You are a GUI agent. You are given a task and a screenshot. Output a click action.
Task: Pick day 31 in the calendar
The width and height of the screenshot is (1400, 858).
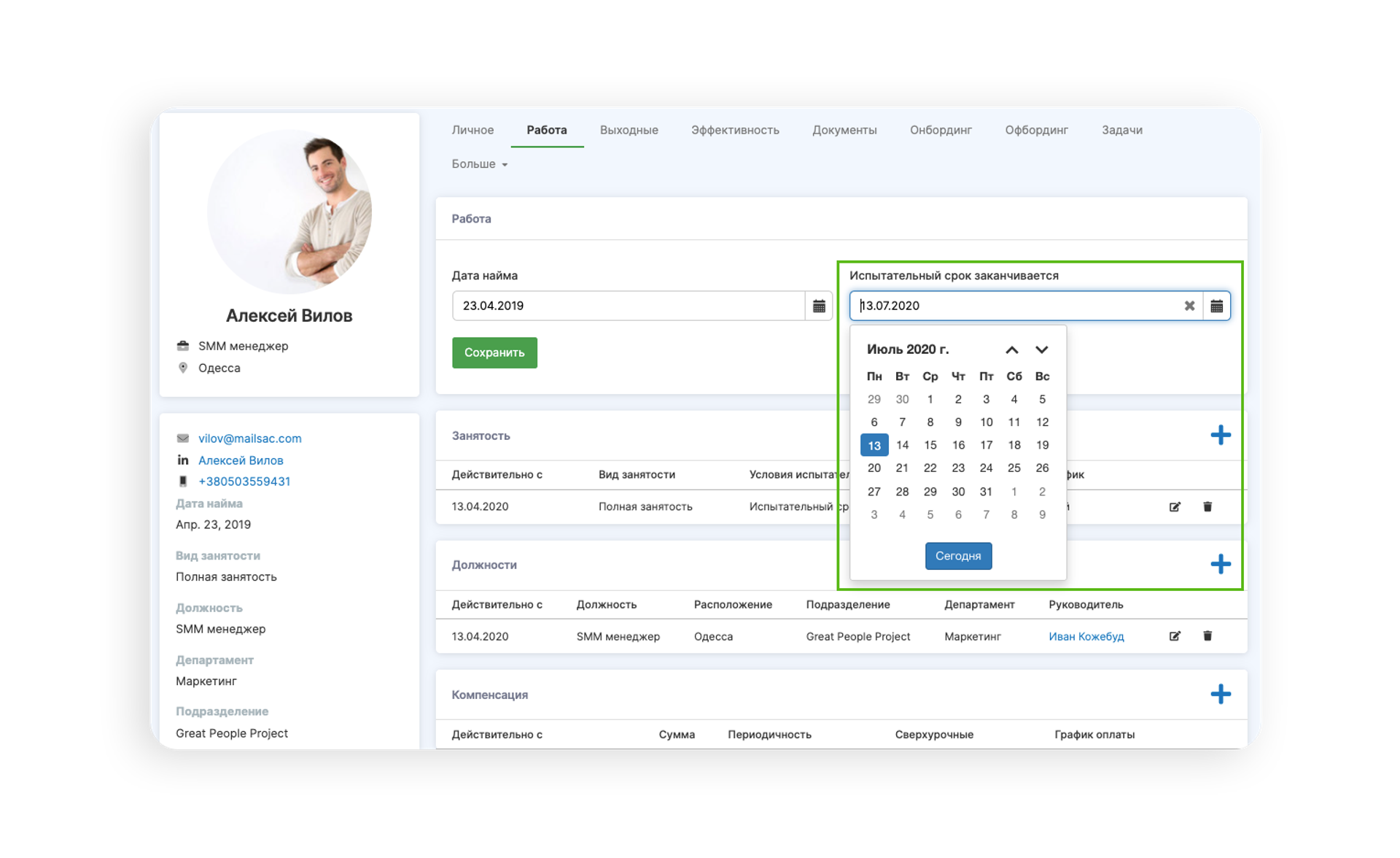(x=986, y=492)
